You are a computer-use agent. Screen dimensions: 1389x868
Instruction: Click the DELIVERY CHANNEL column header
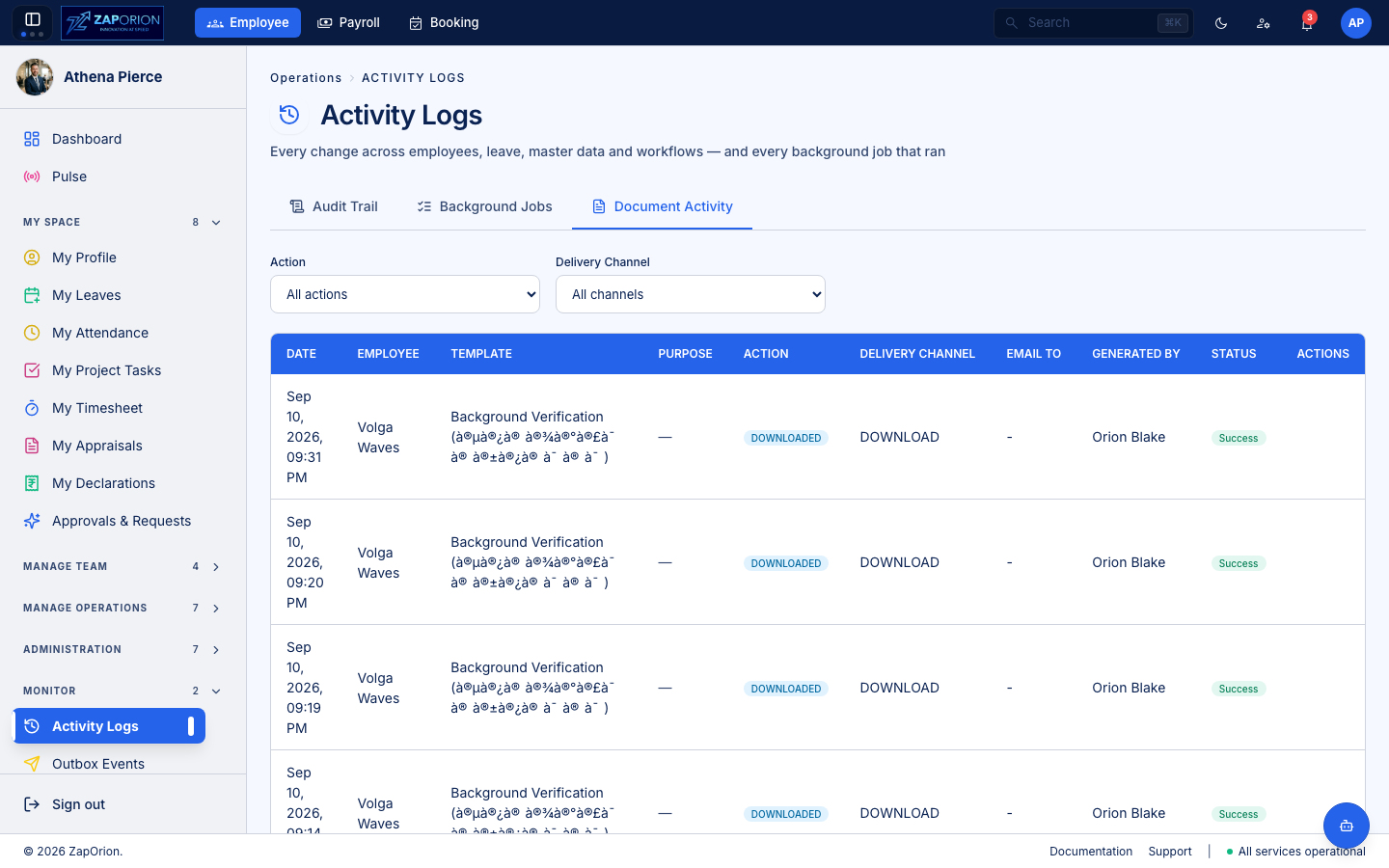(917, 354)
